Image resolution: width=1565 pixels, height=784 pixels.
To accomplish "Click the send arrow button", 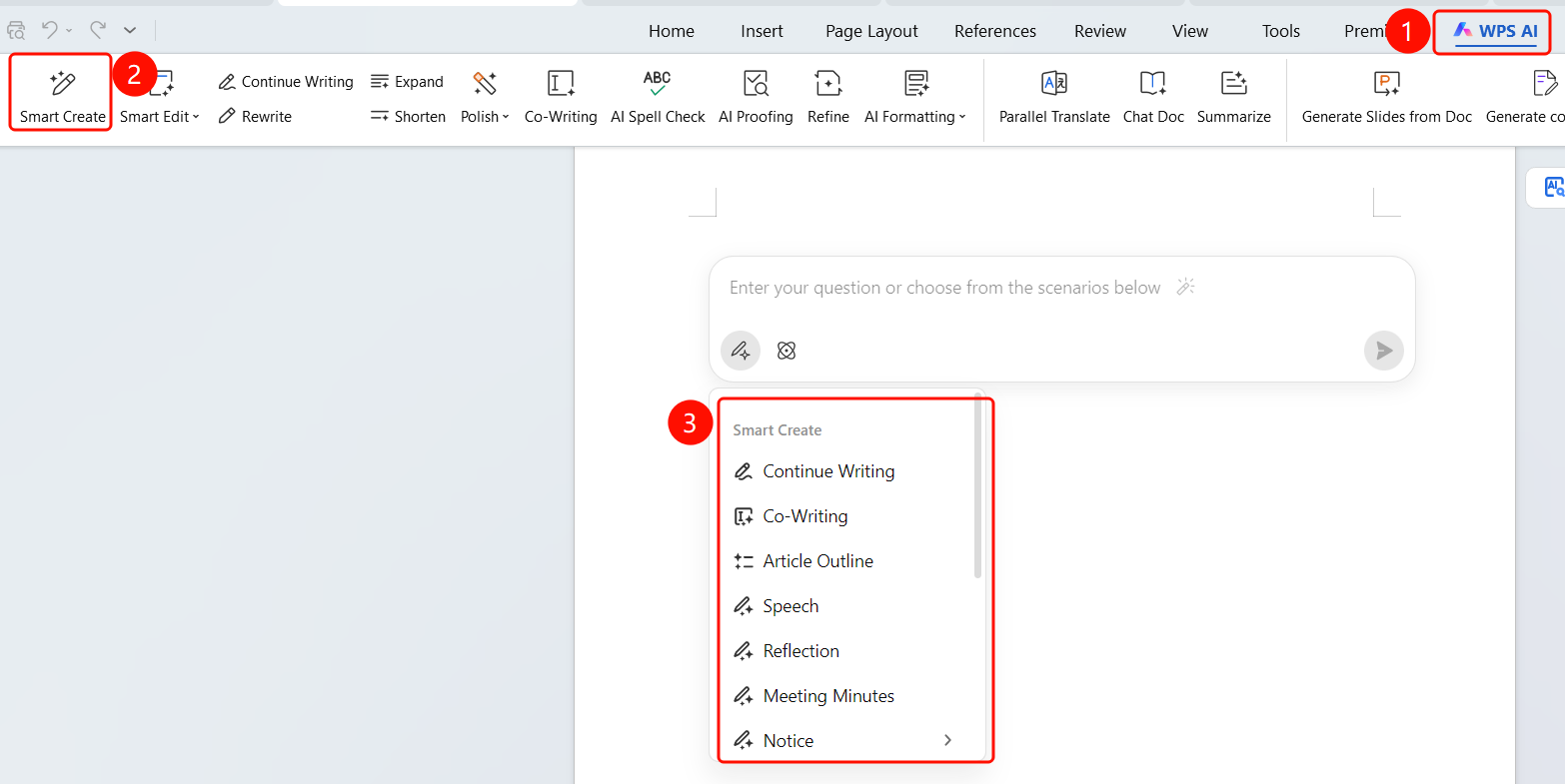I will [x=1384, y=351].
